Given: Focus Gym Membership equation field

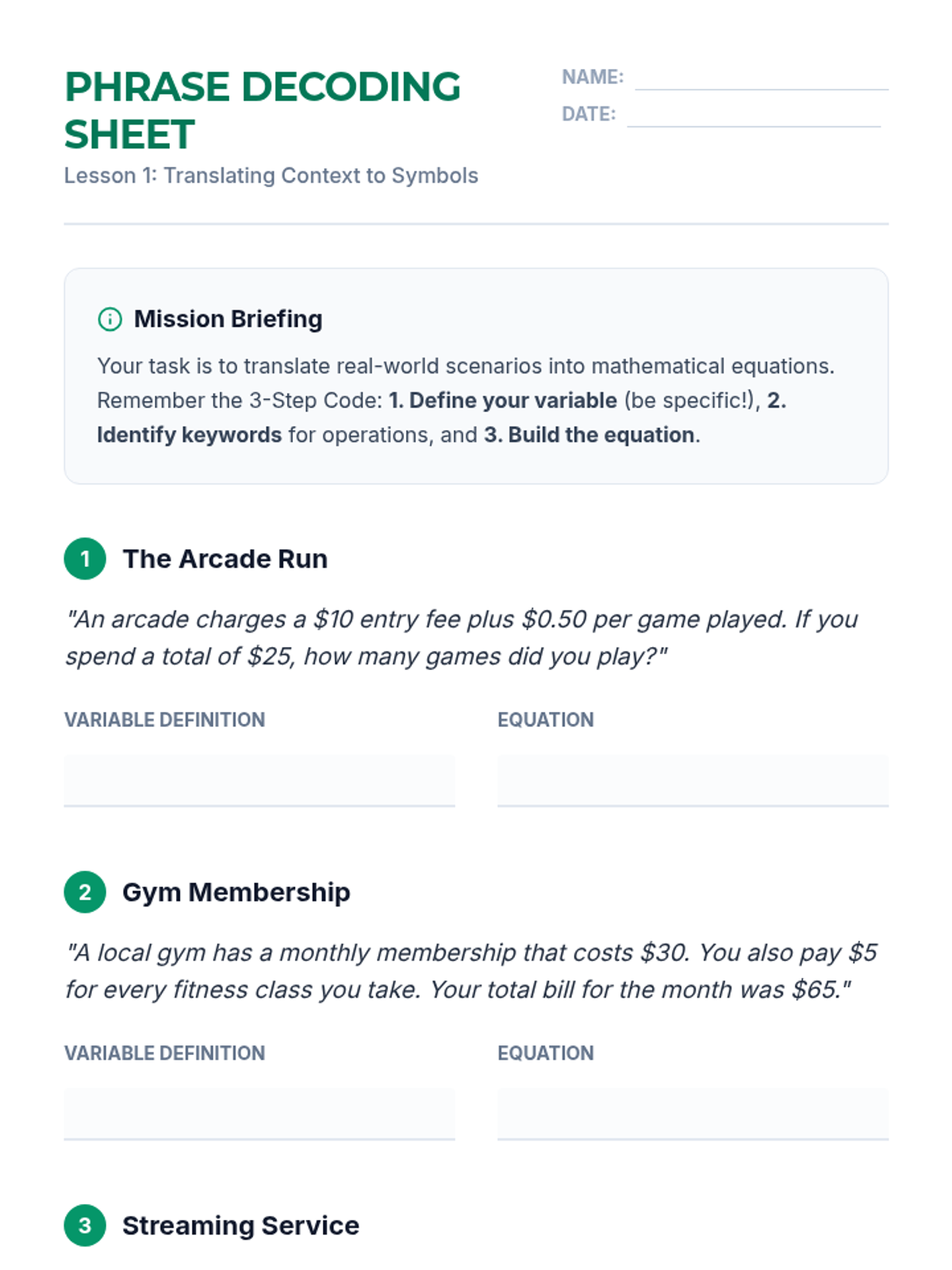Looking at the screenshot, I should [x=693, y=1114].
